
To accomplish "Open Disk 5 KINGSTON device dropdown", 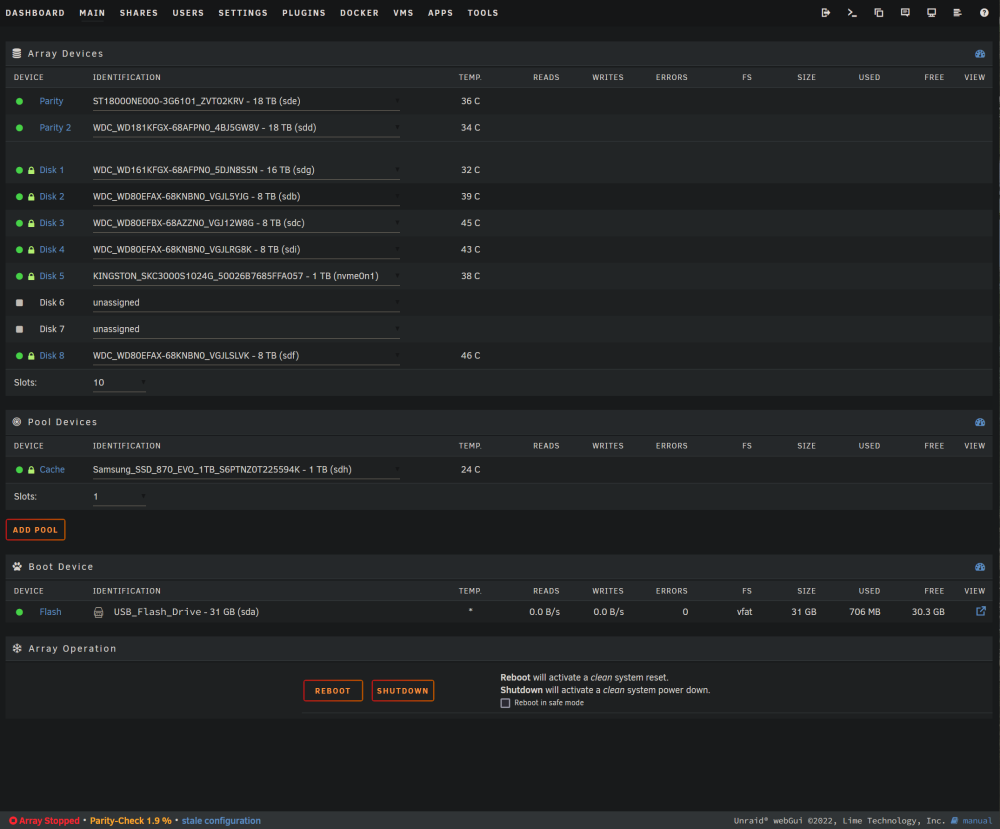I will tap(246, 276).
